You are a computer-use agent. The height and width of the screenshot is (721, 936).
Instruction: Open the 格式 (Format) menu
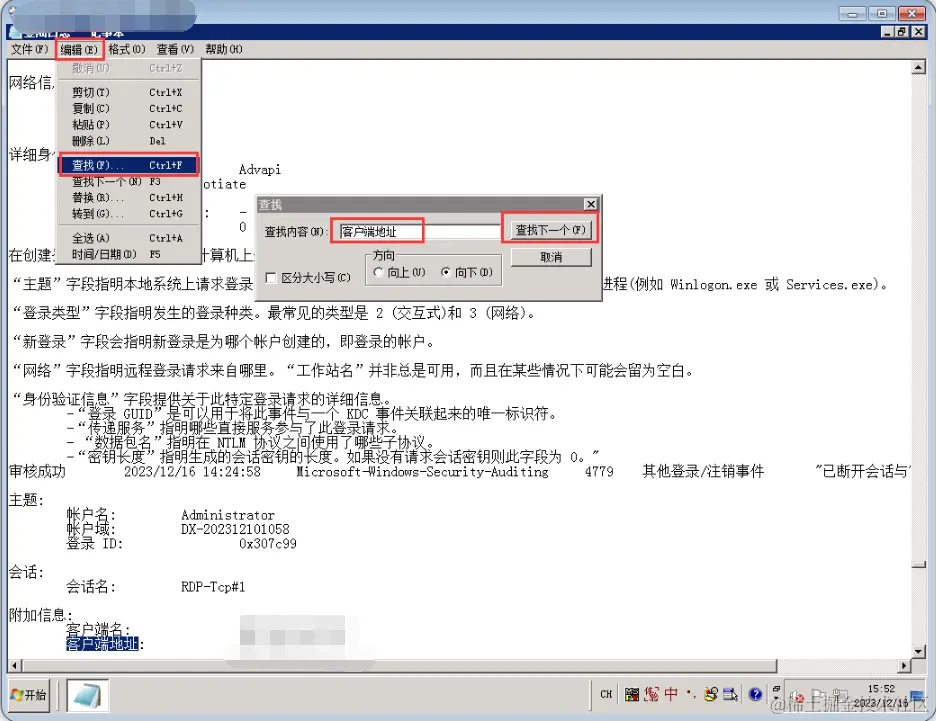pos(127,50)
